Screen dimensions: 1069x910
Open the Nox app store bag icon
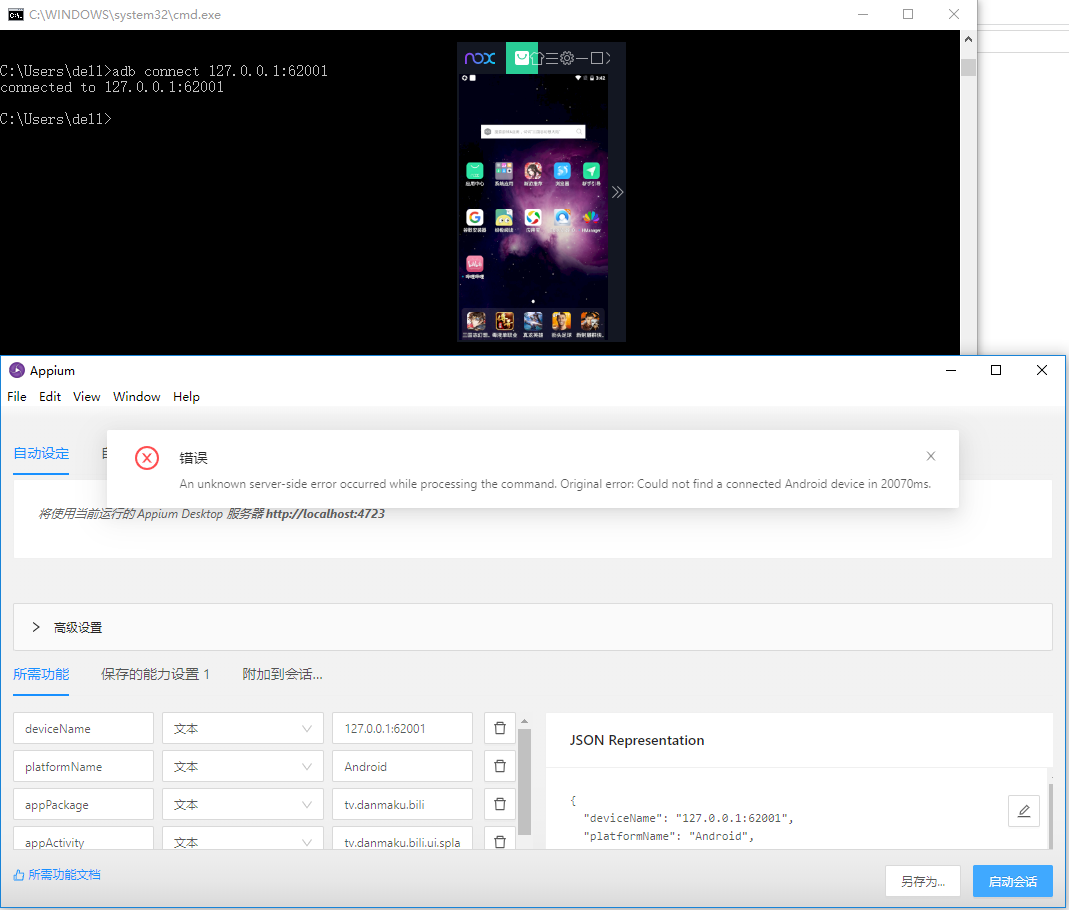click(521, 58)
